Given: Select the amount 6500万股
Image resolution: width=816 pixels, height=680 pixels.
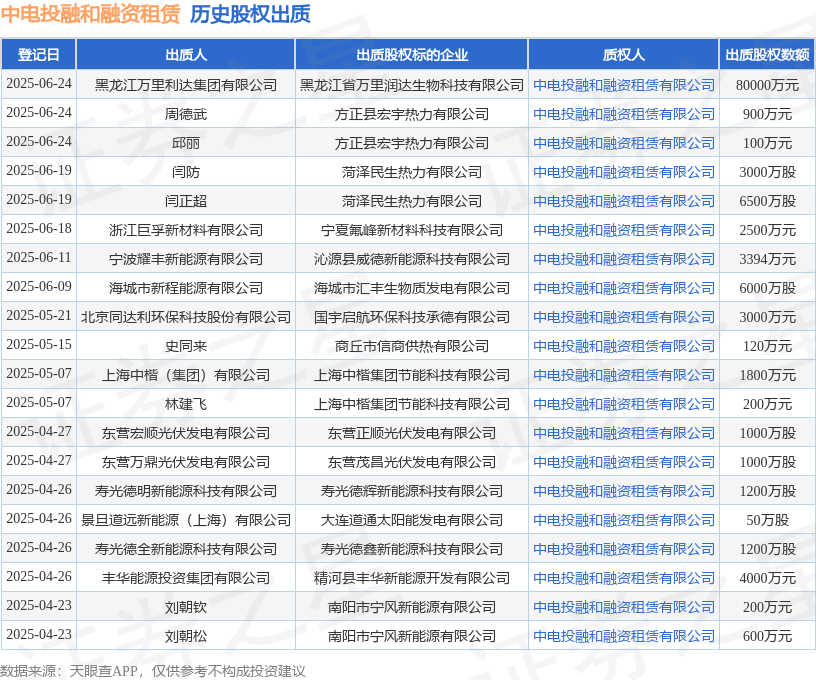Looking at the screenshot, I should click(x=768, y=201).
